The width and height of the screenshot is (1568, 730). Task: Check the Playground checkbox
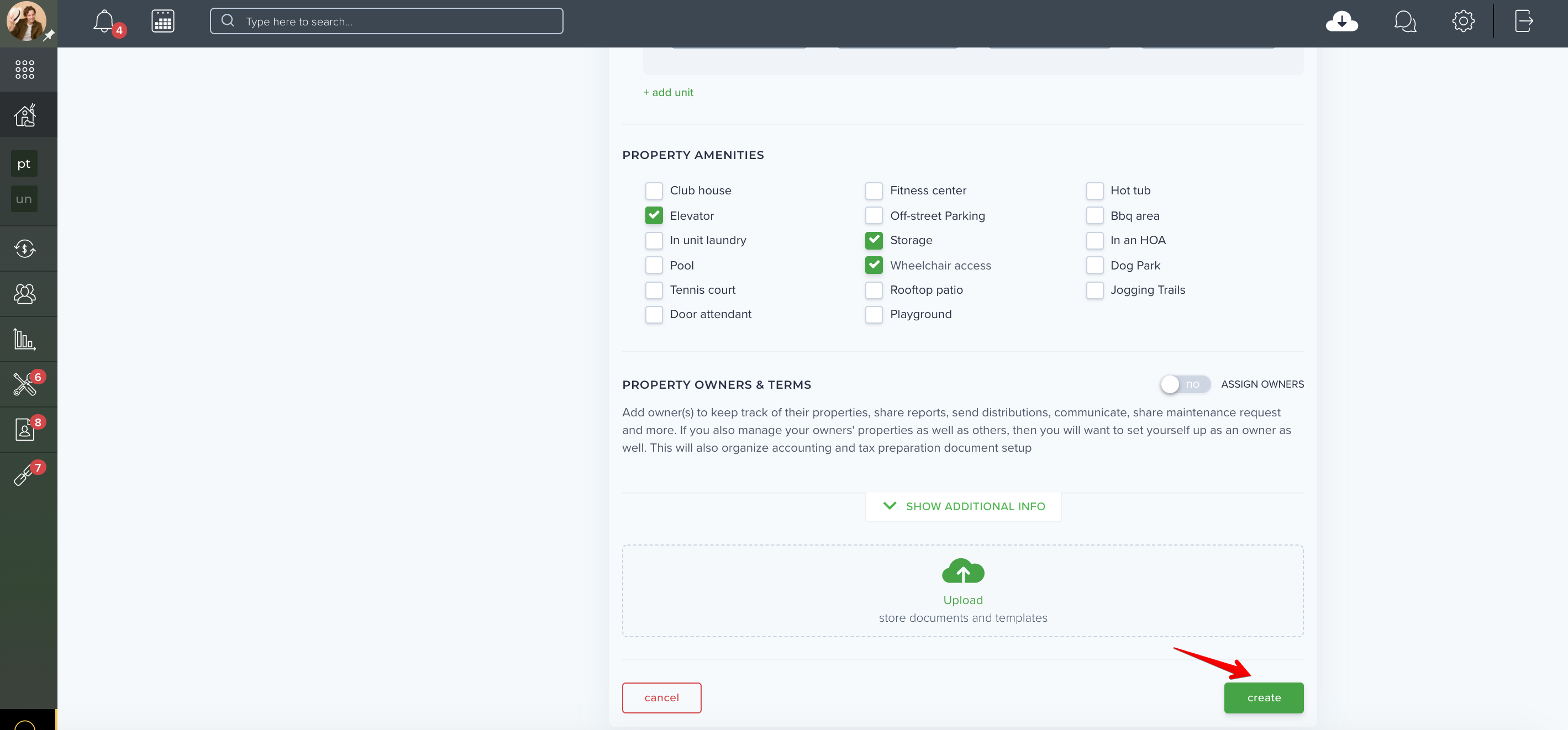[874, 315]
